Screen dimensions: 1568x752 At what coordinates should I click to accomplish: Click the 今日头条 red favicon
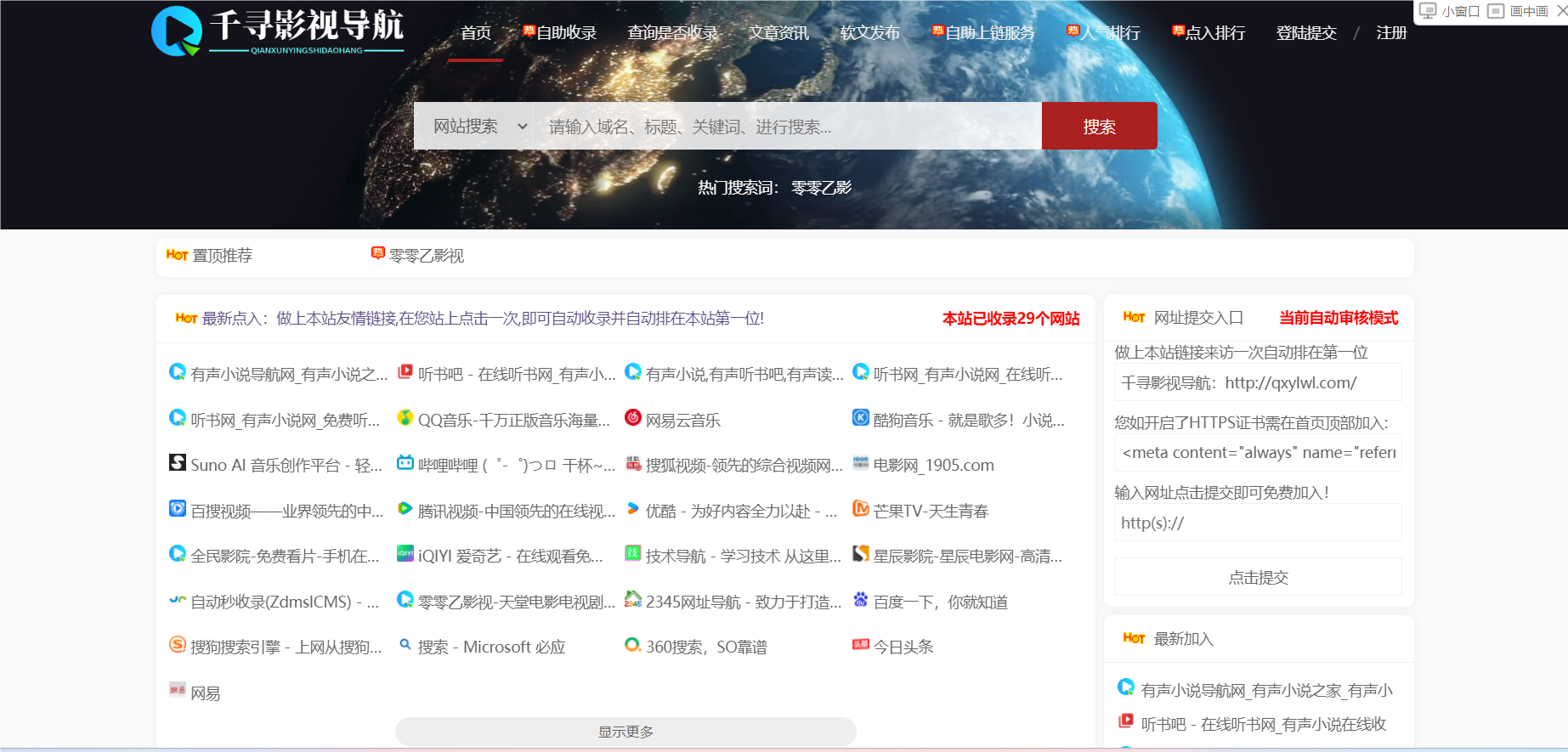pyautogui.click(x=861, y=645)
